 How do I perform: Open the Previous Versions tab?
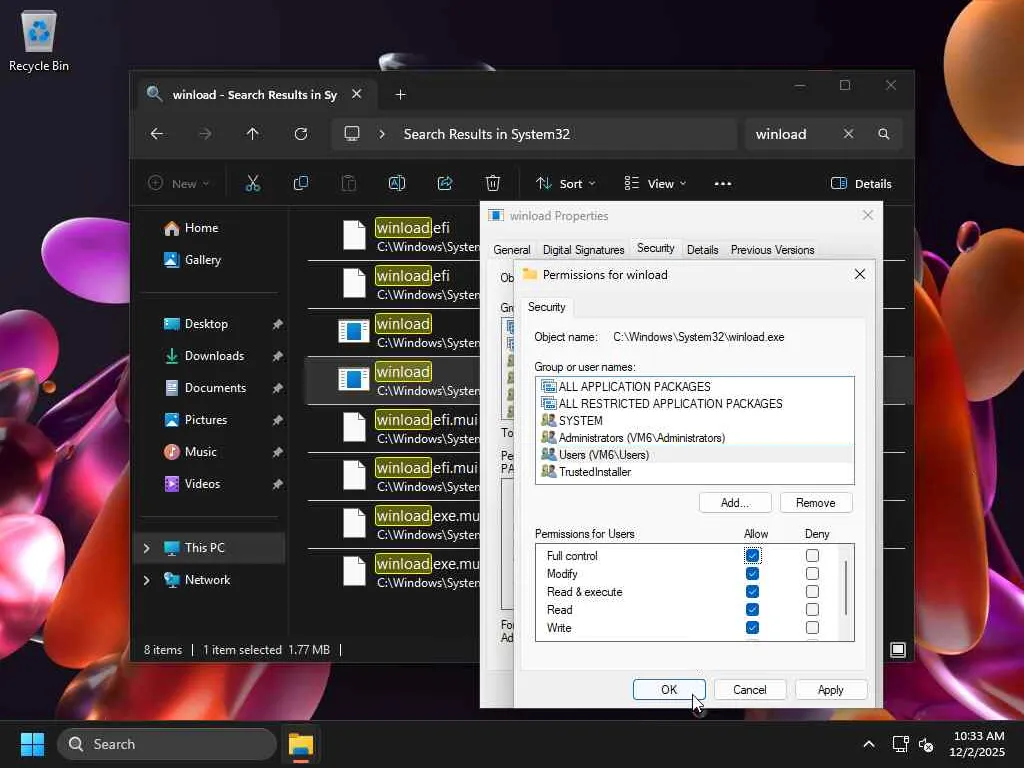pyautogui.click(x=772, y=250)
